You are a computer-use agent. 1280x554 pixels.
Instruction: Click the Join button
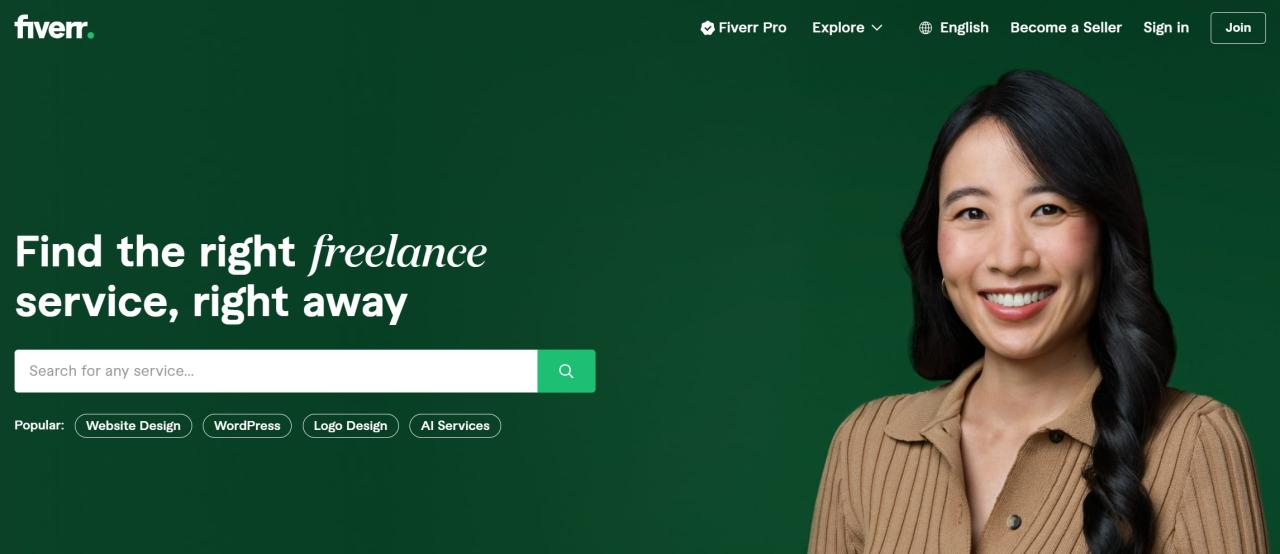pyautogui.click(x=1238, y=28)
